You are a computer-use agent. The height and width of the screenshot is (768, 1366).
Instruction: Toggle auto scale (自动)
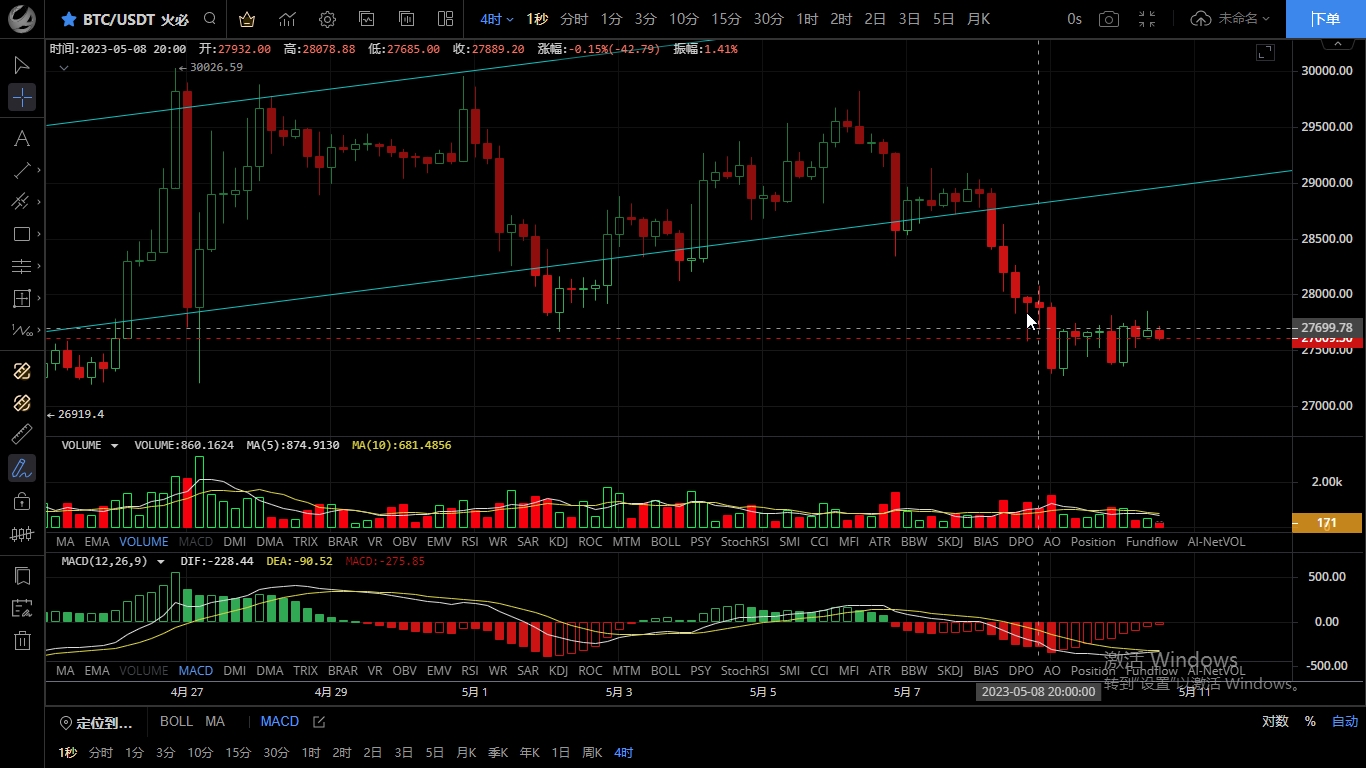pos(1344,722)
